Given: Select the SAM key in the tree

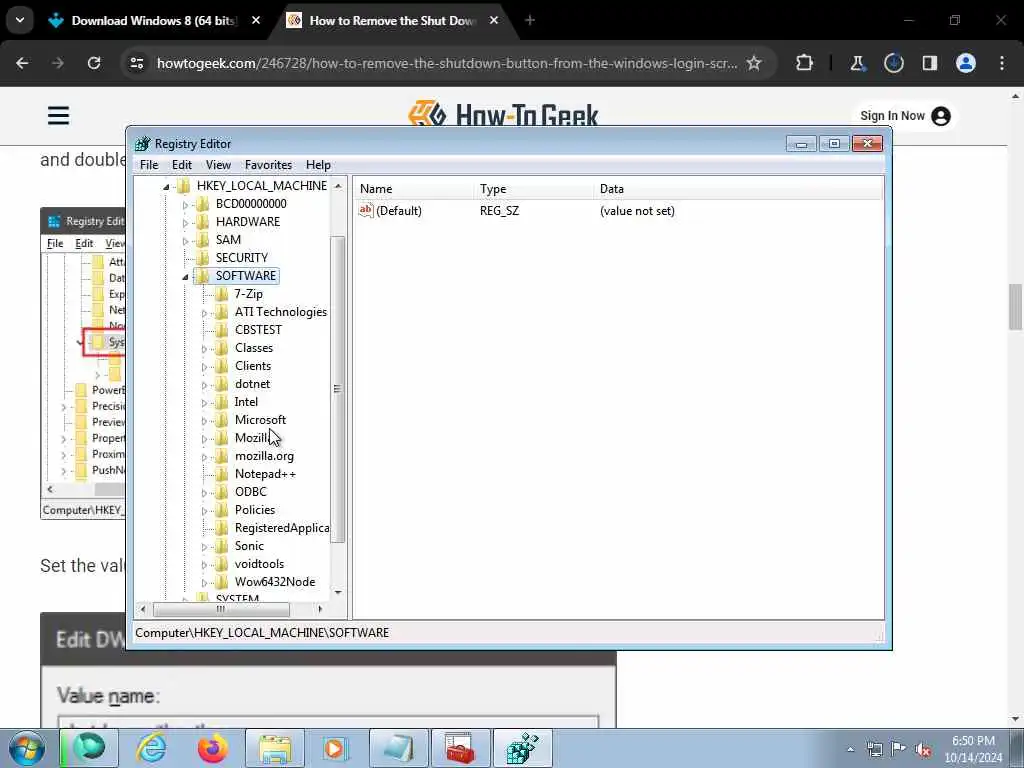Looking at the screenshot, I should 228,240.
